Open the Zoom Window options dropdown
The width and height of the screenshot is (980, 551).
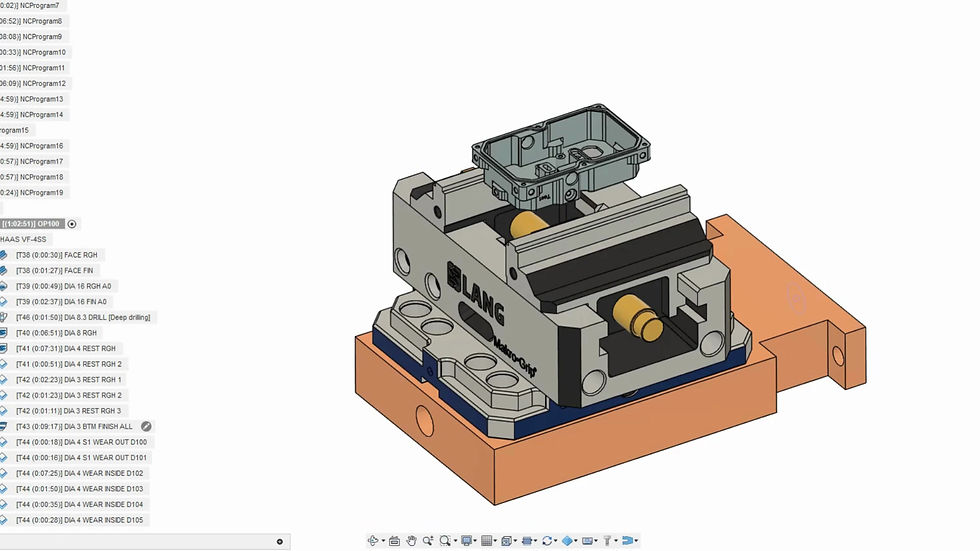(x=455, y=541)
